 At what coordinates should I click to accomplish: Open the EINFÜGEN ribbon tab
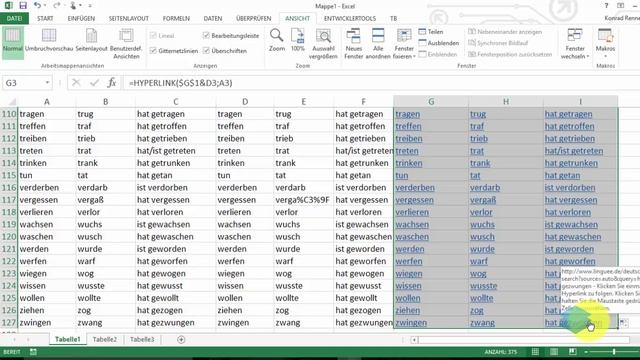(x=81, y=18)
